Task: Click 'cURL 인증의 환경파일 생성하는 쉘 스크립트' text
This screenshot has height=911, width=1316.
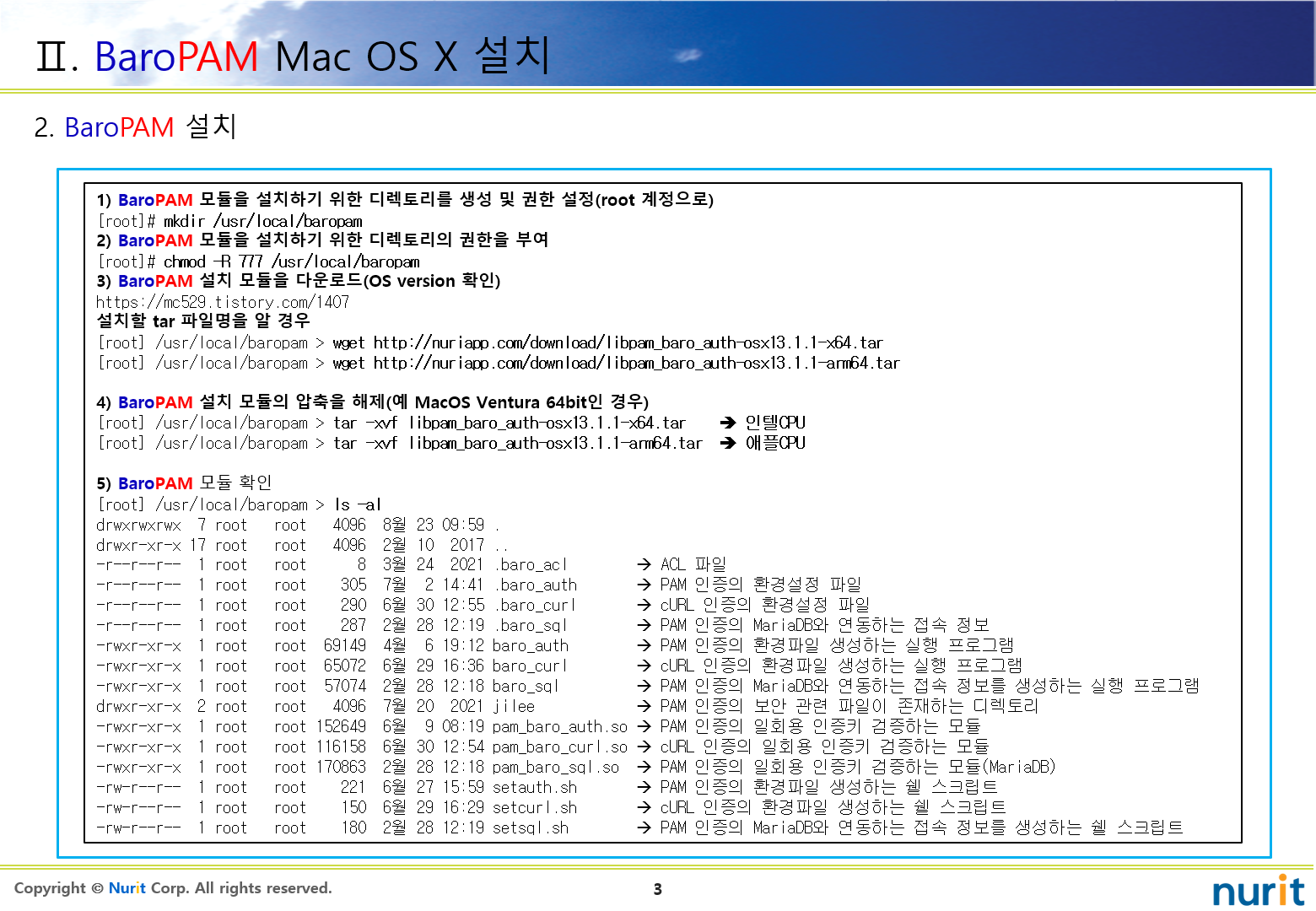Action: tap(833, 807)
